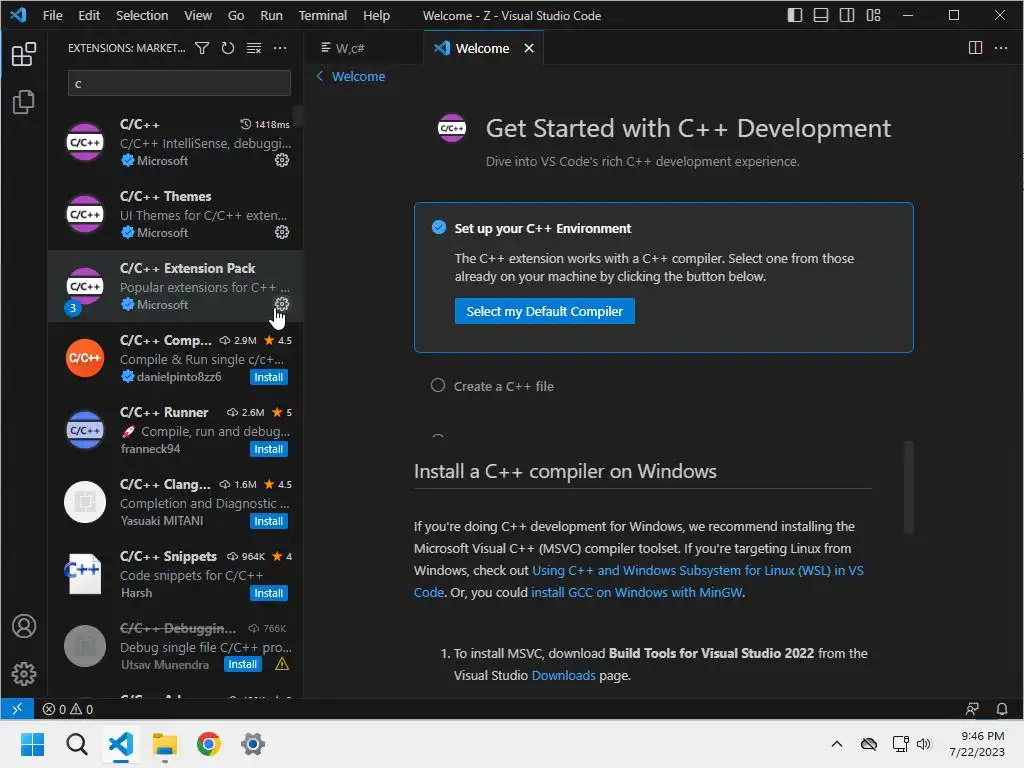Image resolution: width=1024 pixels, height=768 pixels.
Task: Open the WSL in VS Code link
Action: pos(638,581)
